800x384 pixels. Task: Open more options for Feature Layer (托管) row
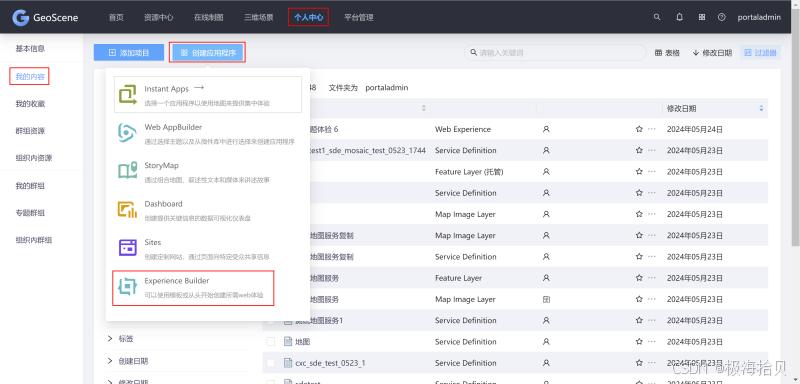tap(652, 172)
